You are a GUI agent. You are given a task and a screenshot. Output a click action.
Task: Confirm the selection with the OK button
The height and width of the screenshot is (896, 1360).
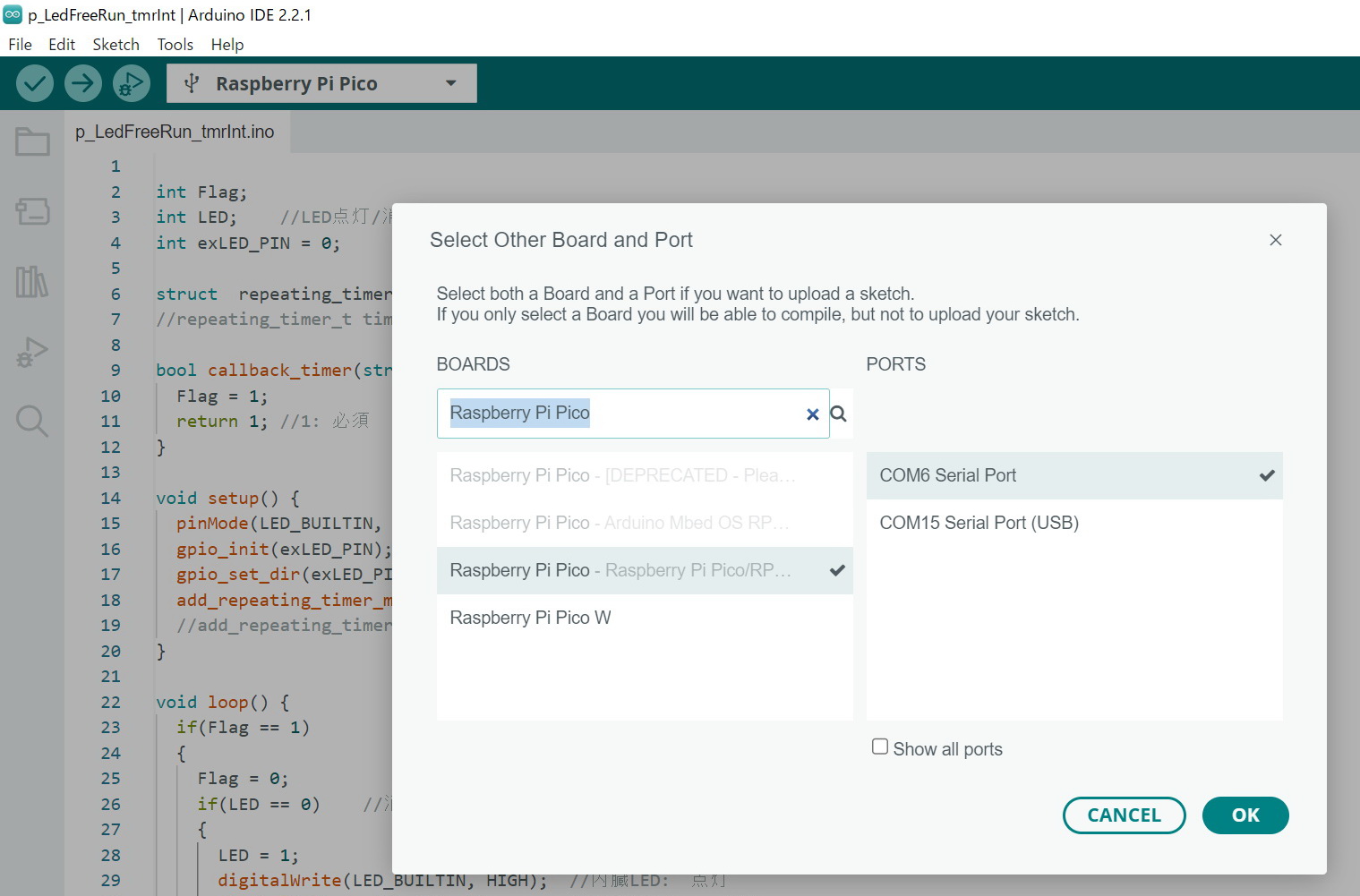coord(1245,815)
